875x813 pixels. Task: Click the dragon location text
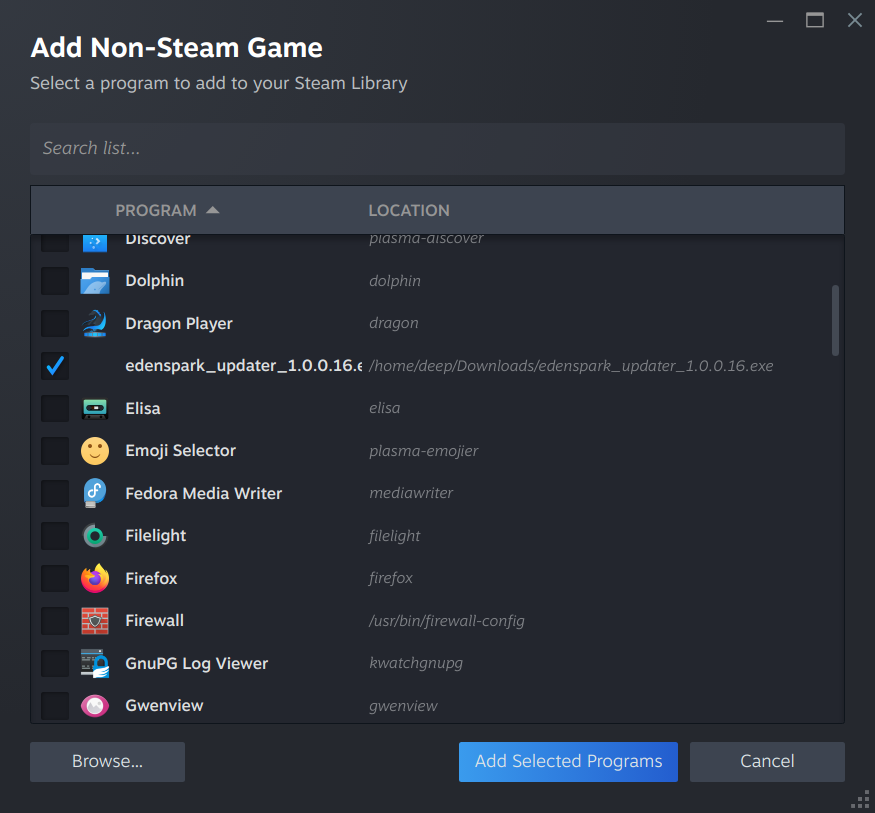(x=393, y=324)
